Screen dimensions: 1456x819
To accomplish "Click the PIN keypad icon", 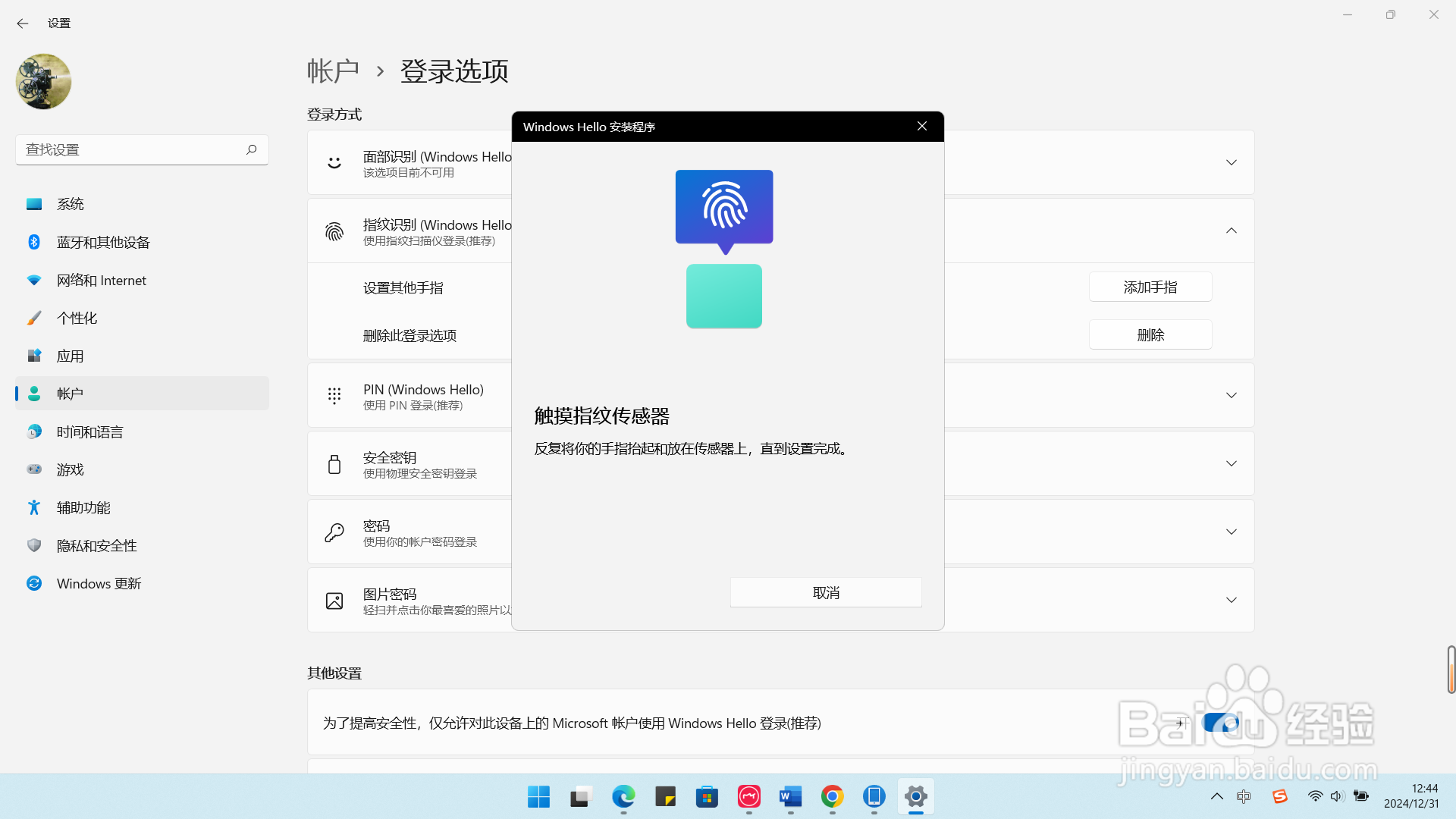I will [x=334, y=395].
